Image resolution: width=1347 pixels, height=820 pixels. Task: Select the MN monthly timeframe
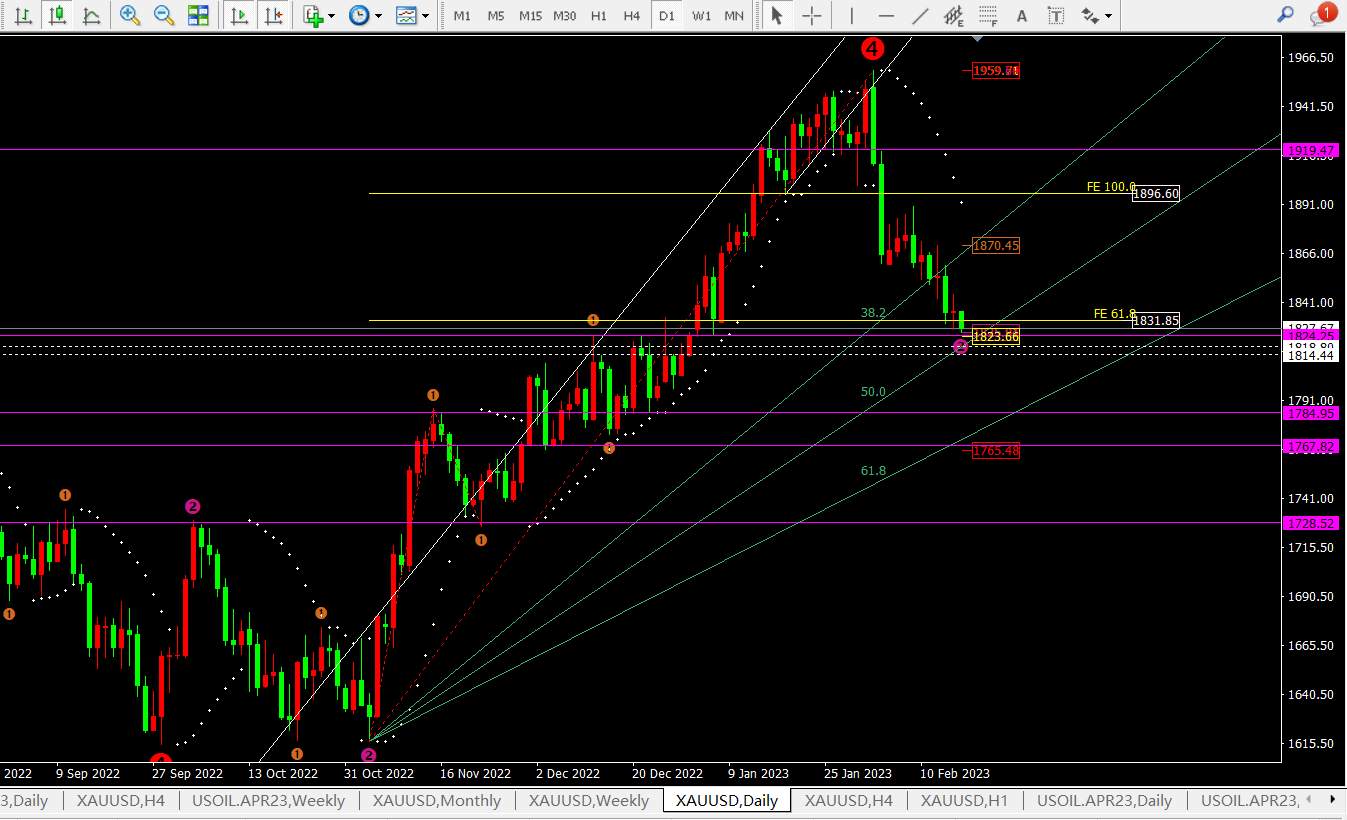click(x=734, y=16)
